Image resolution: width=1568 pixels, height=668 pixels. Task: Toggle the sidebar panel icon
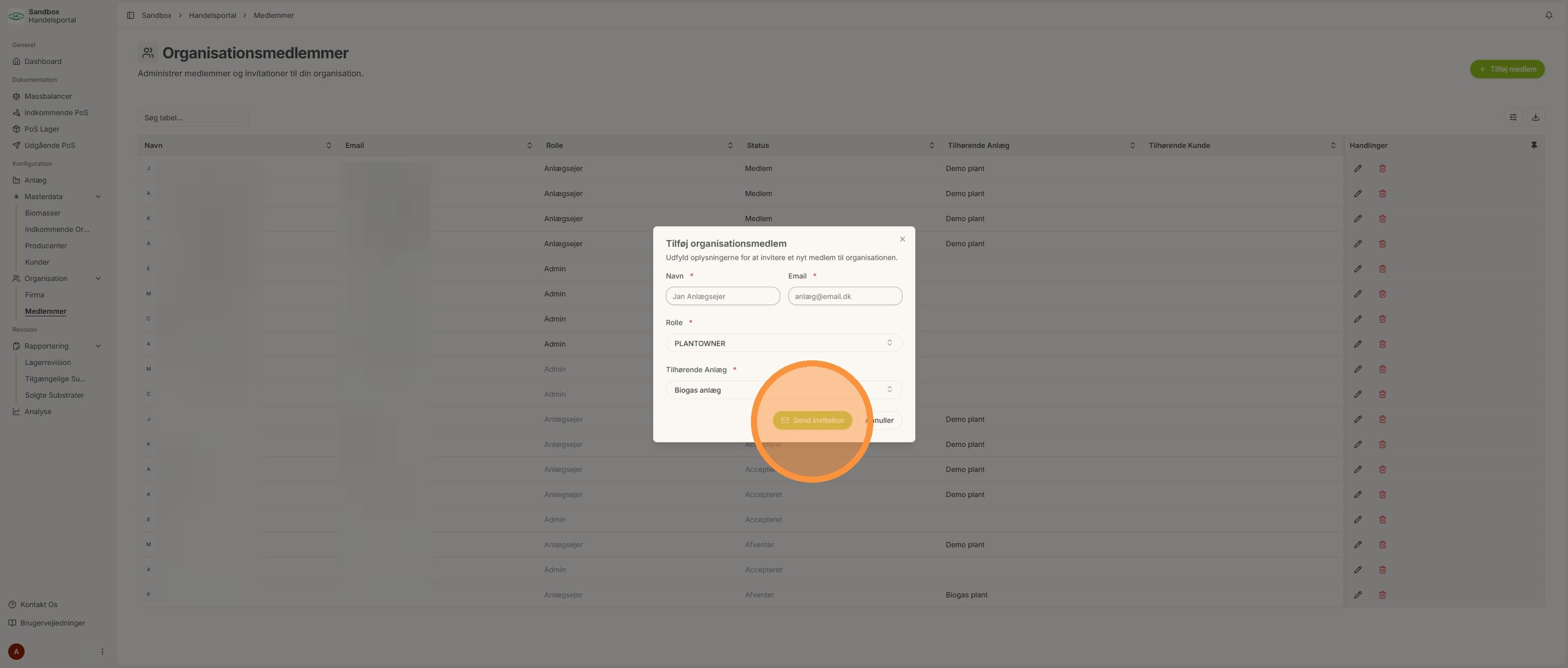(130, 15)
